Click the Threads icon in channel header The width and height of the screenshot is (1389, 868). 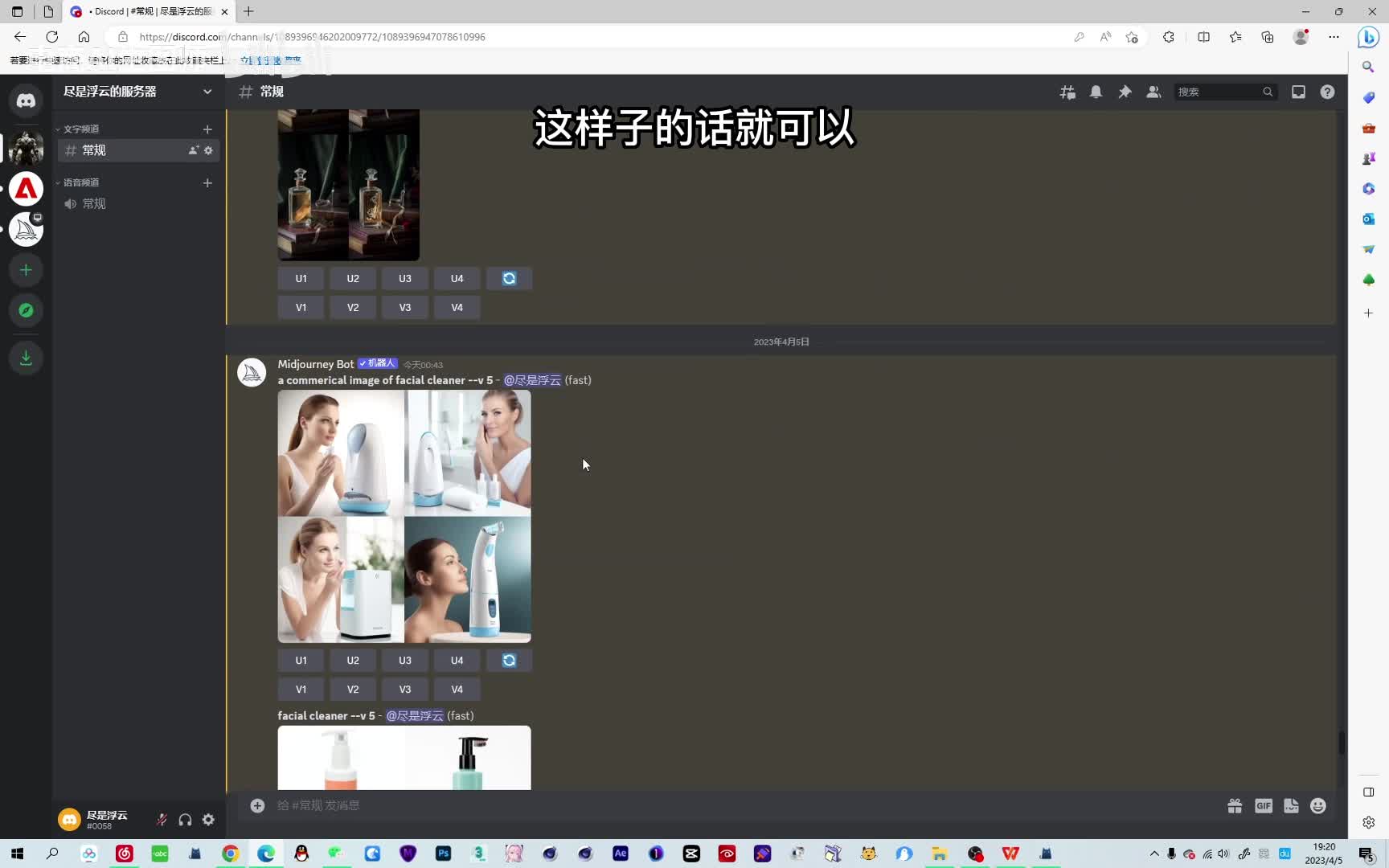pos(1067,92)
